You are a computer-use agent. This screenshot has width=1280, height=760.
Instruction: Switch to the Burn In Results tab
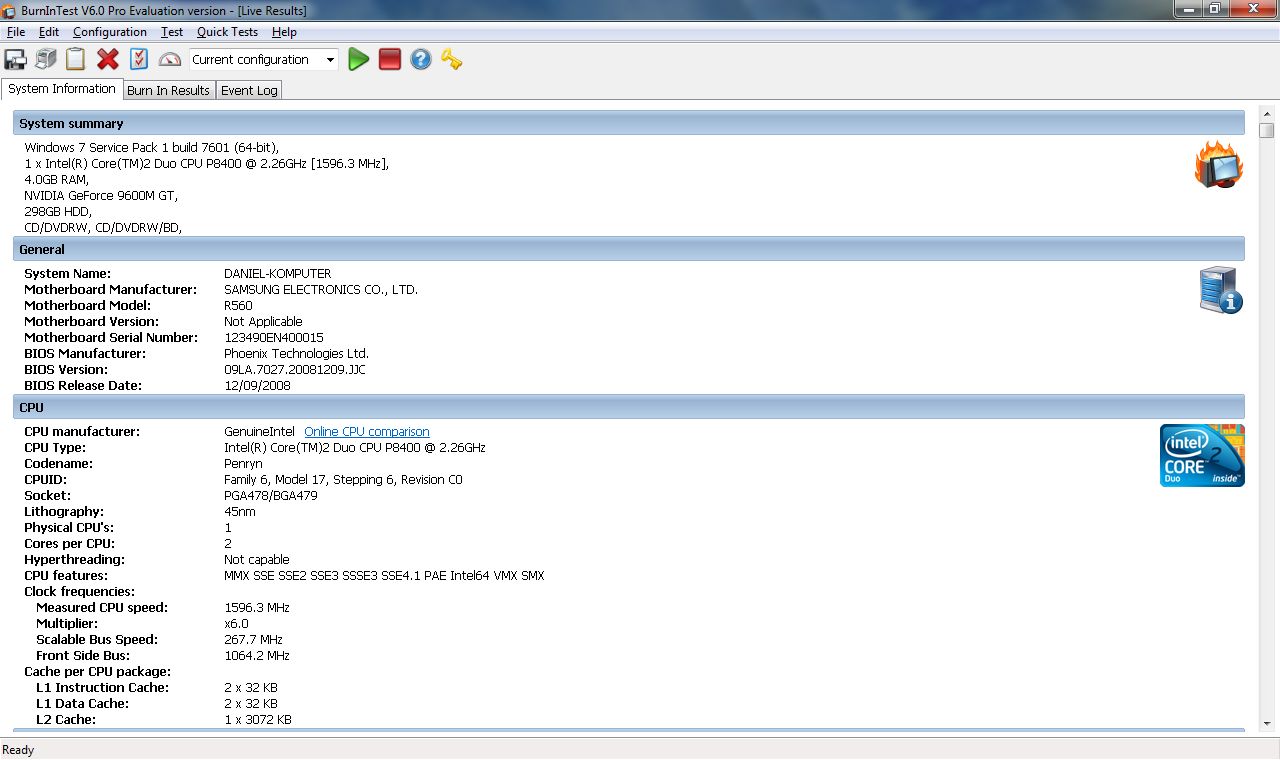coord(168,90)
